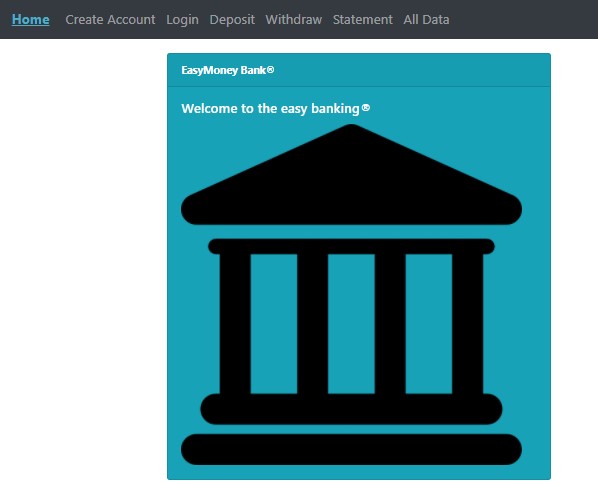Navigate to the Deposit page
The image size is (598, 496).
(232, 19)
